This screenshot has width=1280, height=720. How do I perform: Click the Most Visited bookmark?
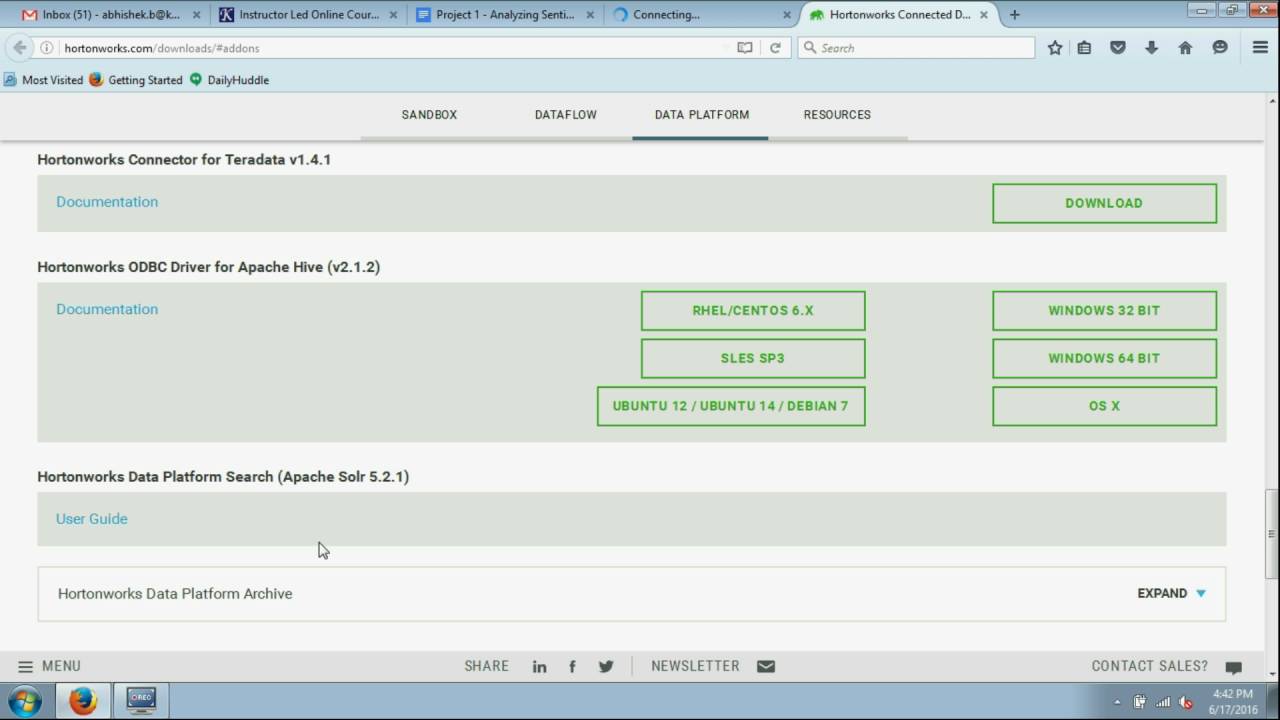[x=44, y=80]
